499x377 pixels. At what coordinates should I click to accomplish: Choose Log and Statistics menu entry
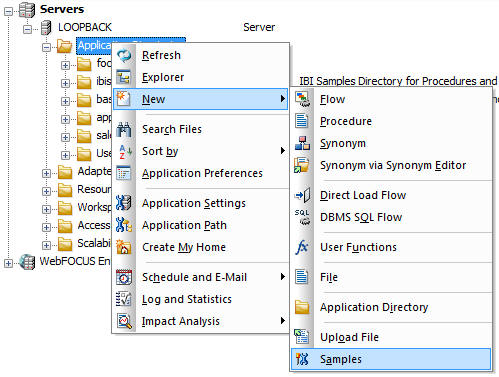[x=200, y=299]
